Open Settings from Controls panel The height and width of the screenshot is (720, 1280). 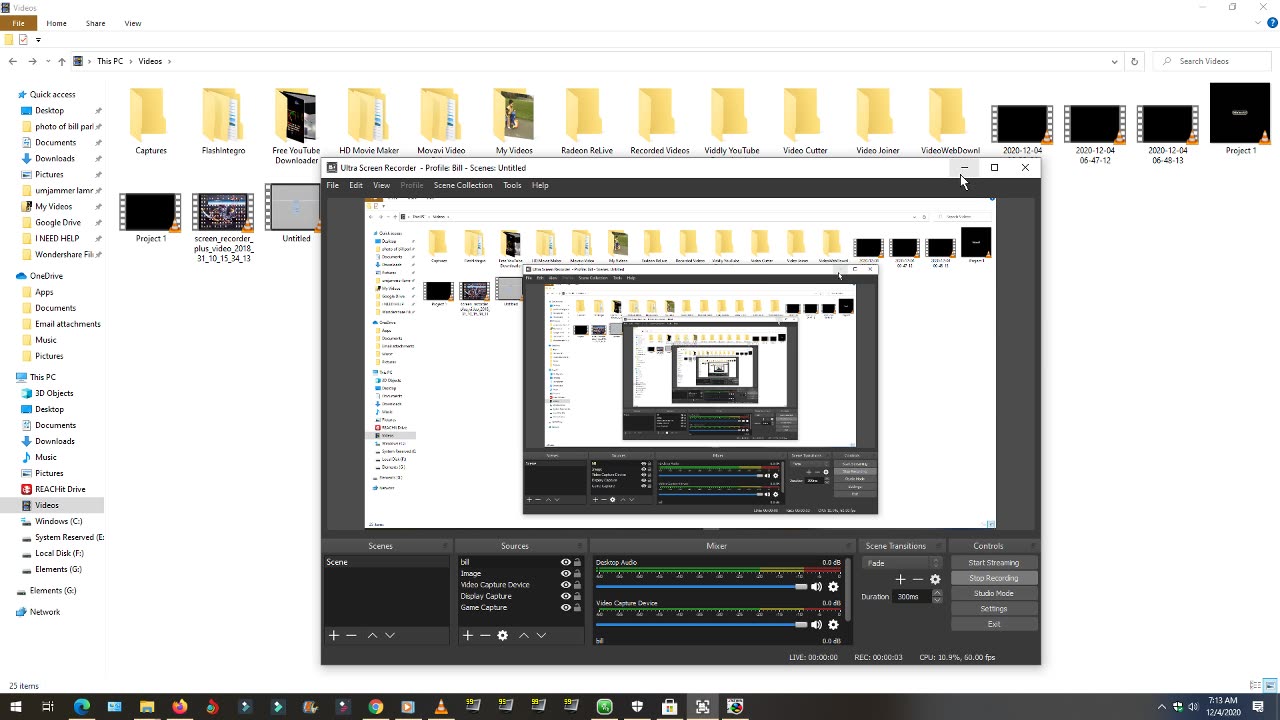[x=993, y=609]
